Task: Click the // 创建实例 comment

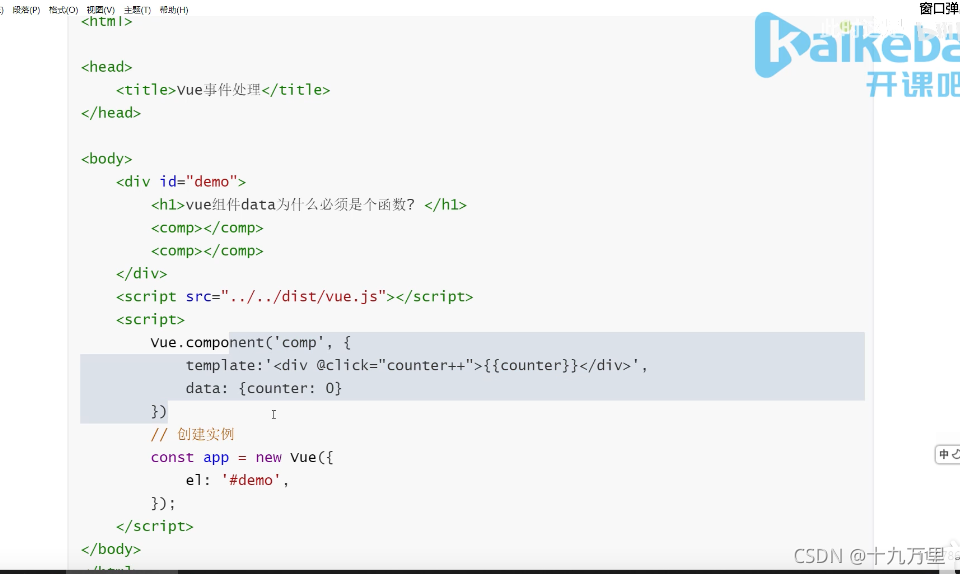Action: click(192, 434)
